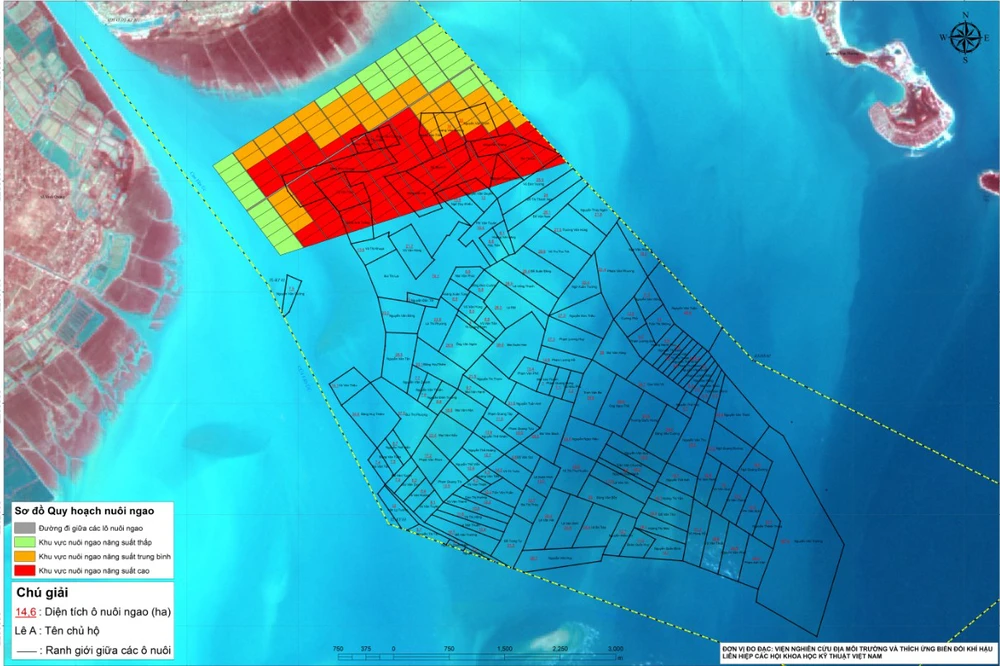Click the red underlined 14.6 area sample
Image resolution: width=1000 pixels, height=666 pixels.
click(x=26, y=612)
